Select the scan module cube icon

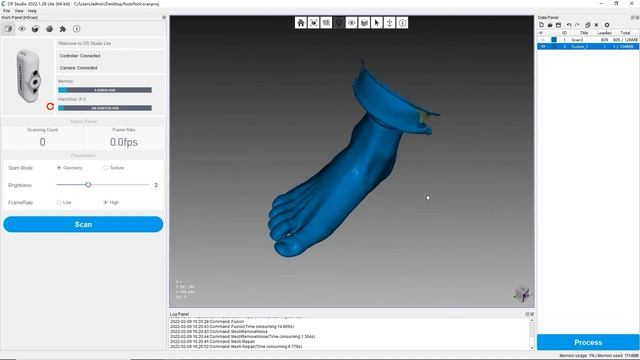(x=8, y=29)
